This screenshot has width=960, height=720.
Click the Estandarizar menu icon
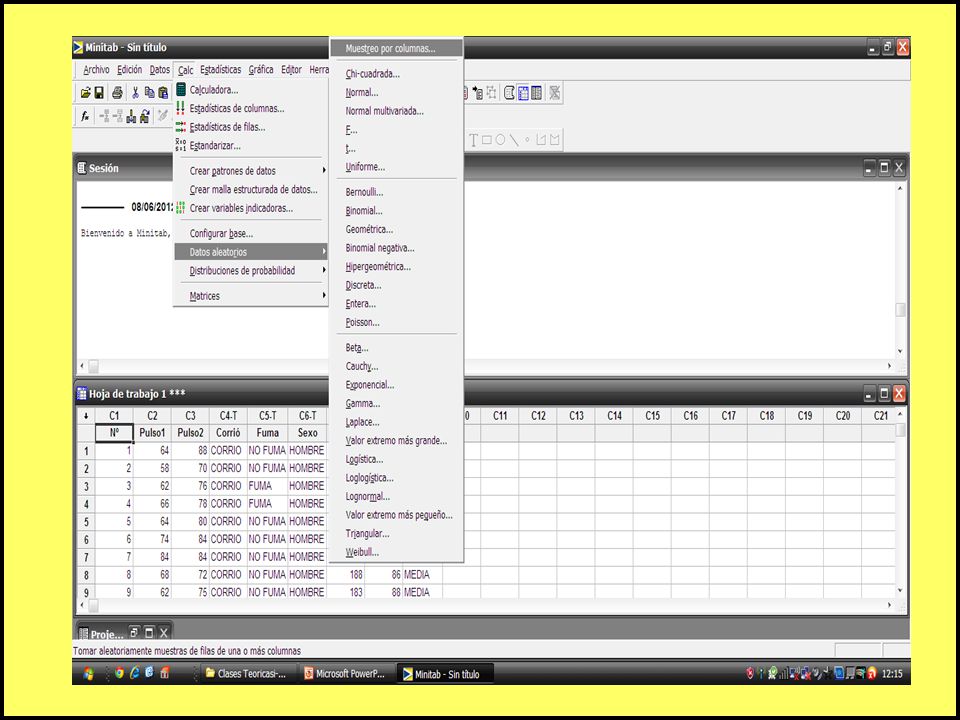click(181, 145)
